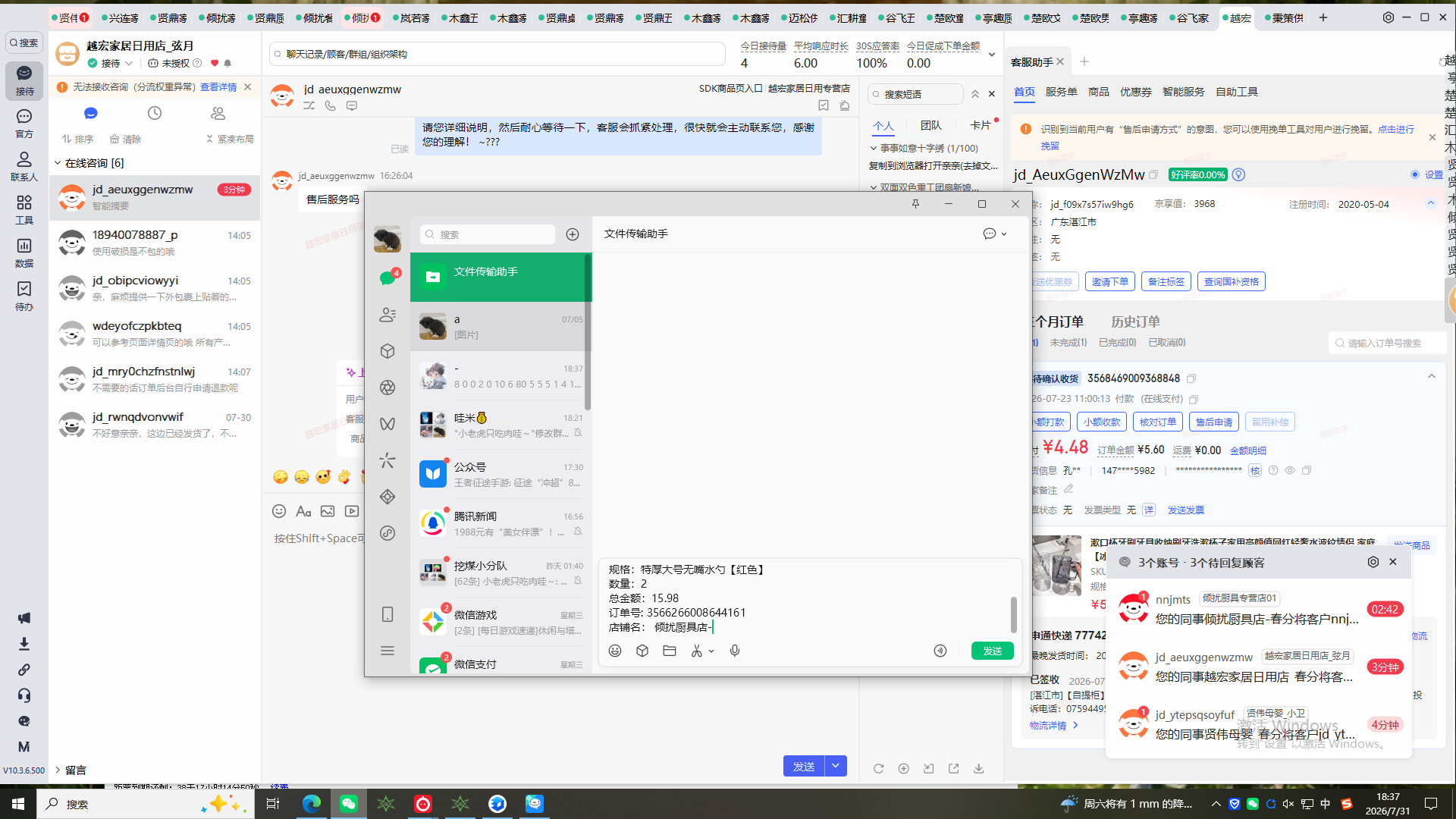Switch to the 优惠券 tab
The width and height of the screenshot is (1456, 819).
tap(1135, 92)
